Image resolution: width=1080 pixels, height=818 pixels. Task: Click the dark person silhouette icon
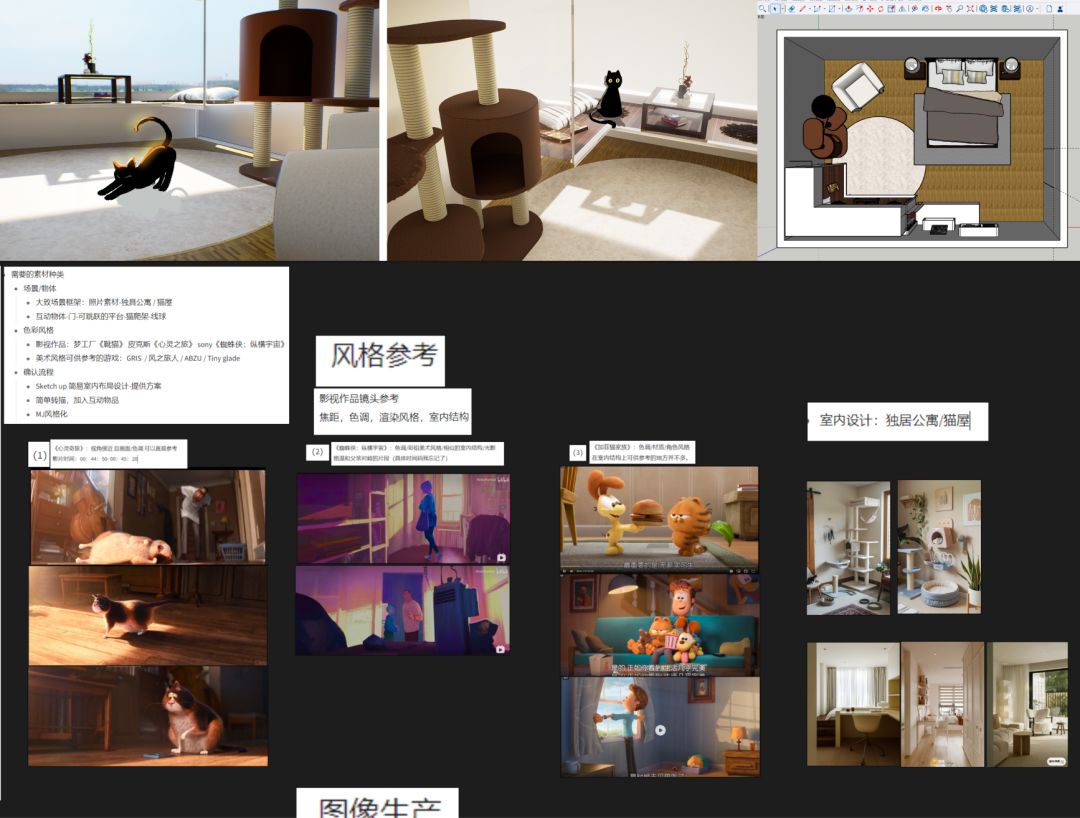coord(1060,9)
